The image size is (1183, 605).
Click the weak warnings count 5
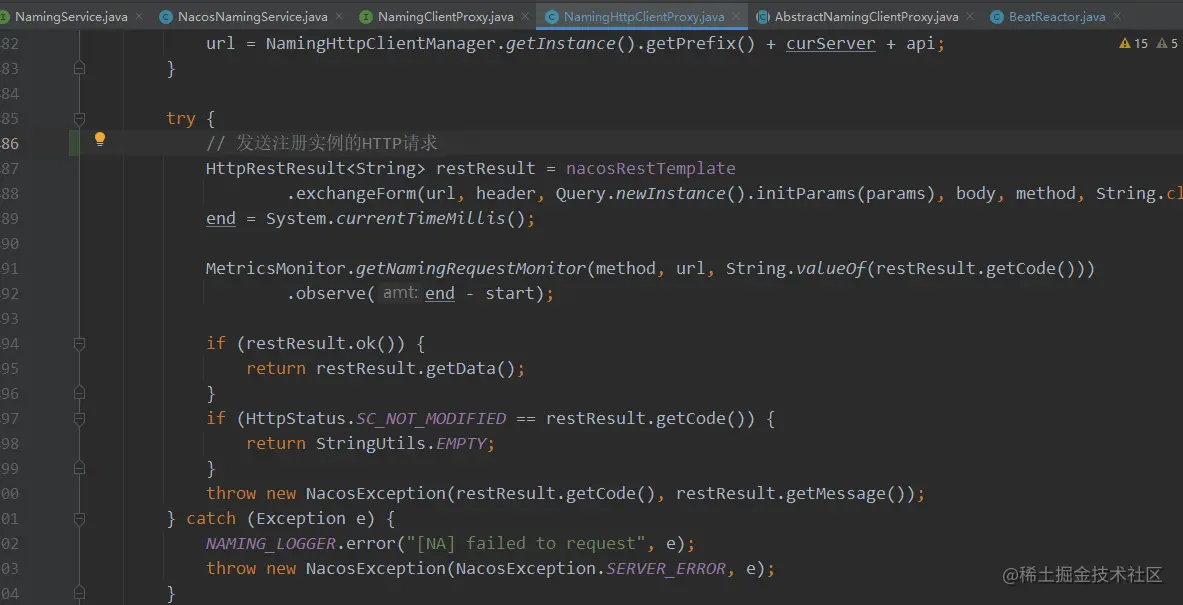tap(1168, 44)
